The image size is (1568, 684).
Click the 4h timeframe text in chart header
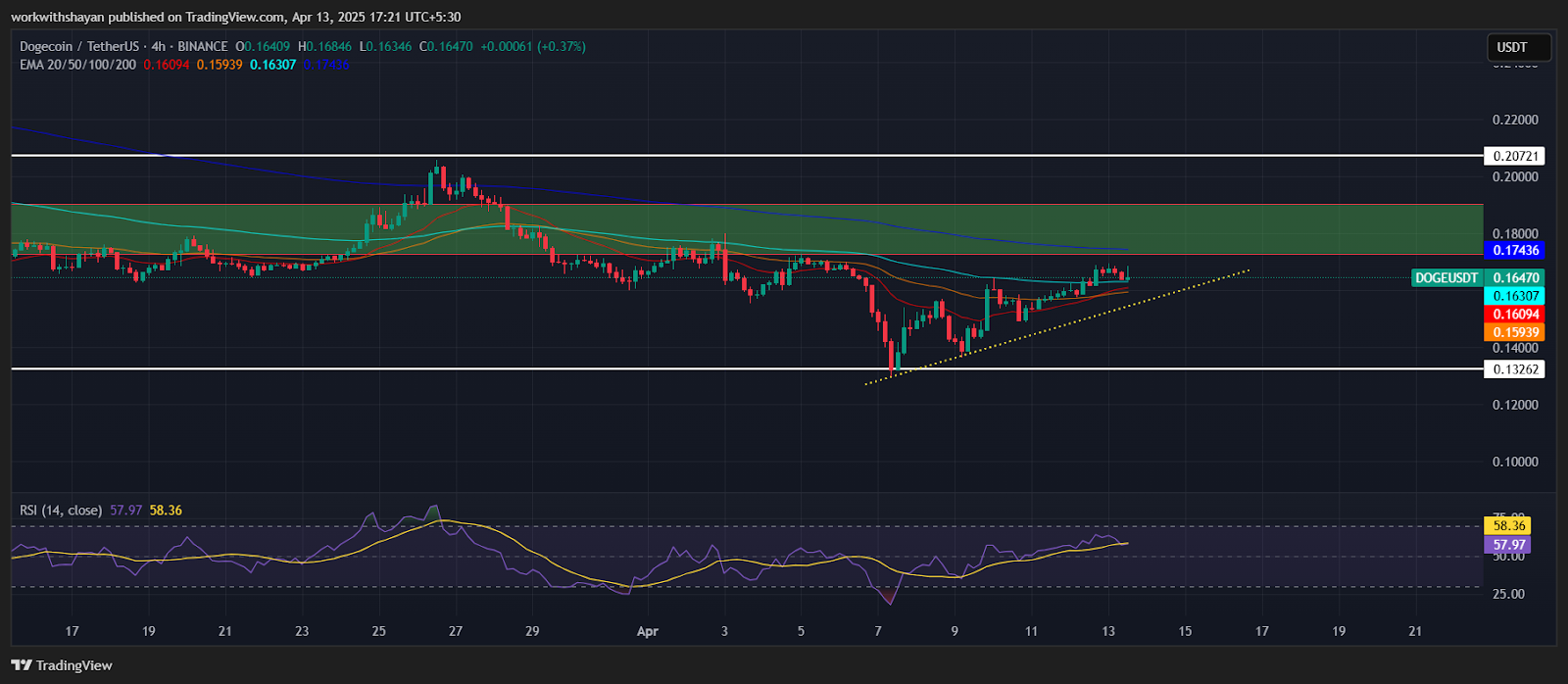158,46
